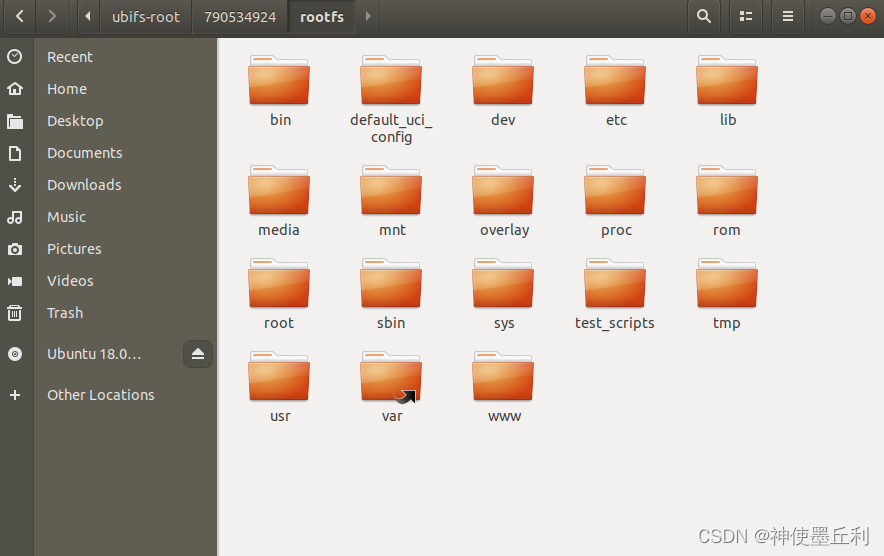884x556 pixels.
Task: Select the proc folder
Action: 616,201
